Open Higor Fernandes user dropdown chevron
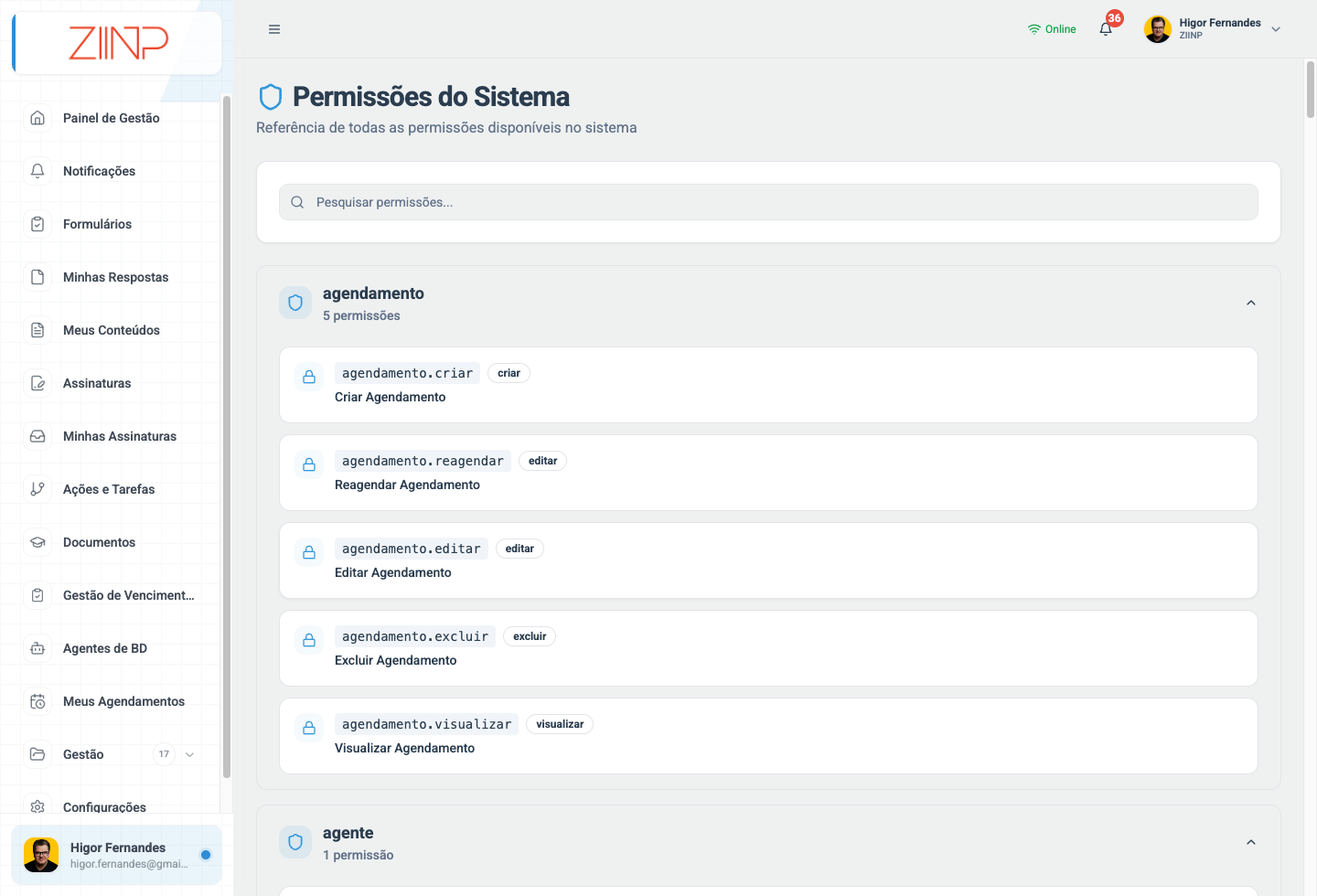This screenshot has width=1317, height=896. [1276, 29]
